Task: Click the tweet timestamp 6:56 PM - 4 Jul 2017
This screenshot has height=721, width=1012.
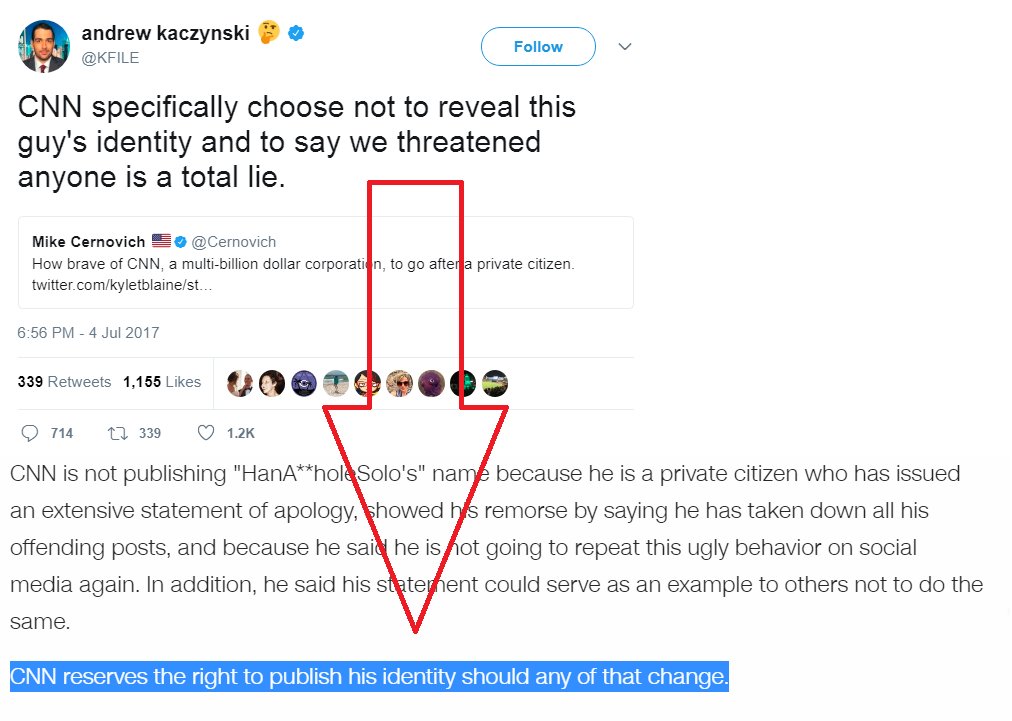Action: (x=88, y=332)
